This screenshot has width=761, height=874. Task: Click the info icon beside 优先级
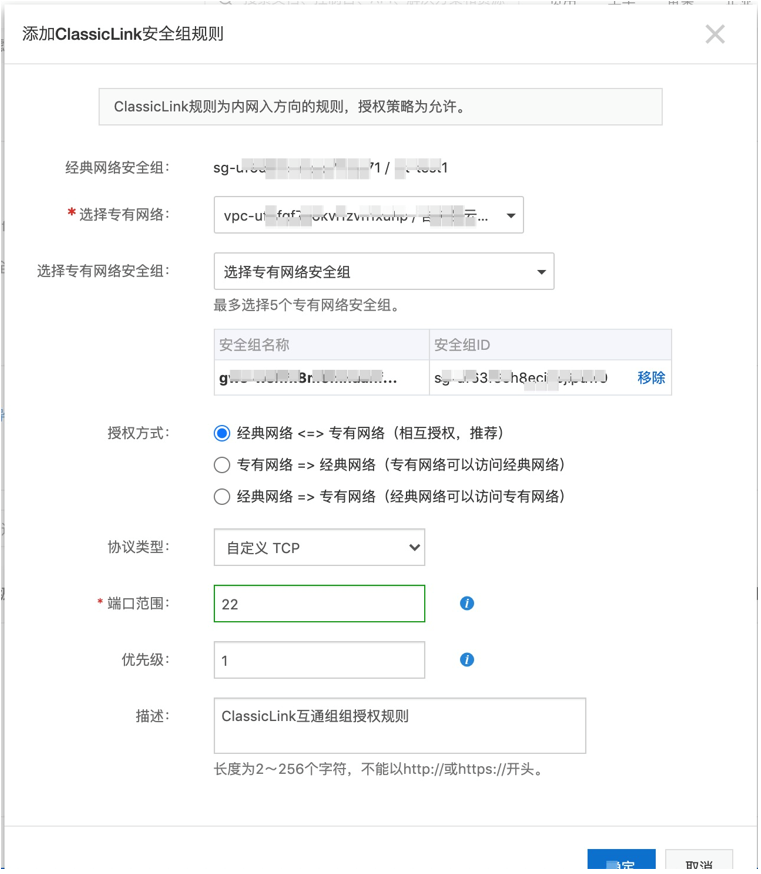[466, 660]
